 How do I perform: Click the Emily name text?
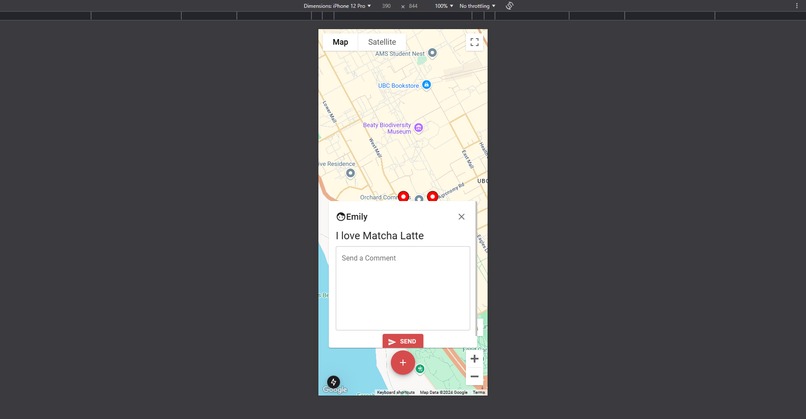357,217
